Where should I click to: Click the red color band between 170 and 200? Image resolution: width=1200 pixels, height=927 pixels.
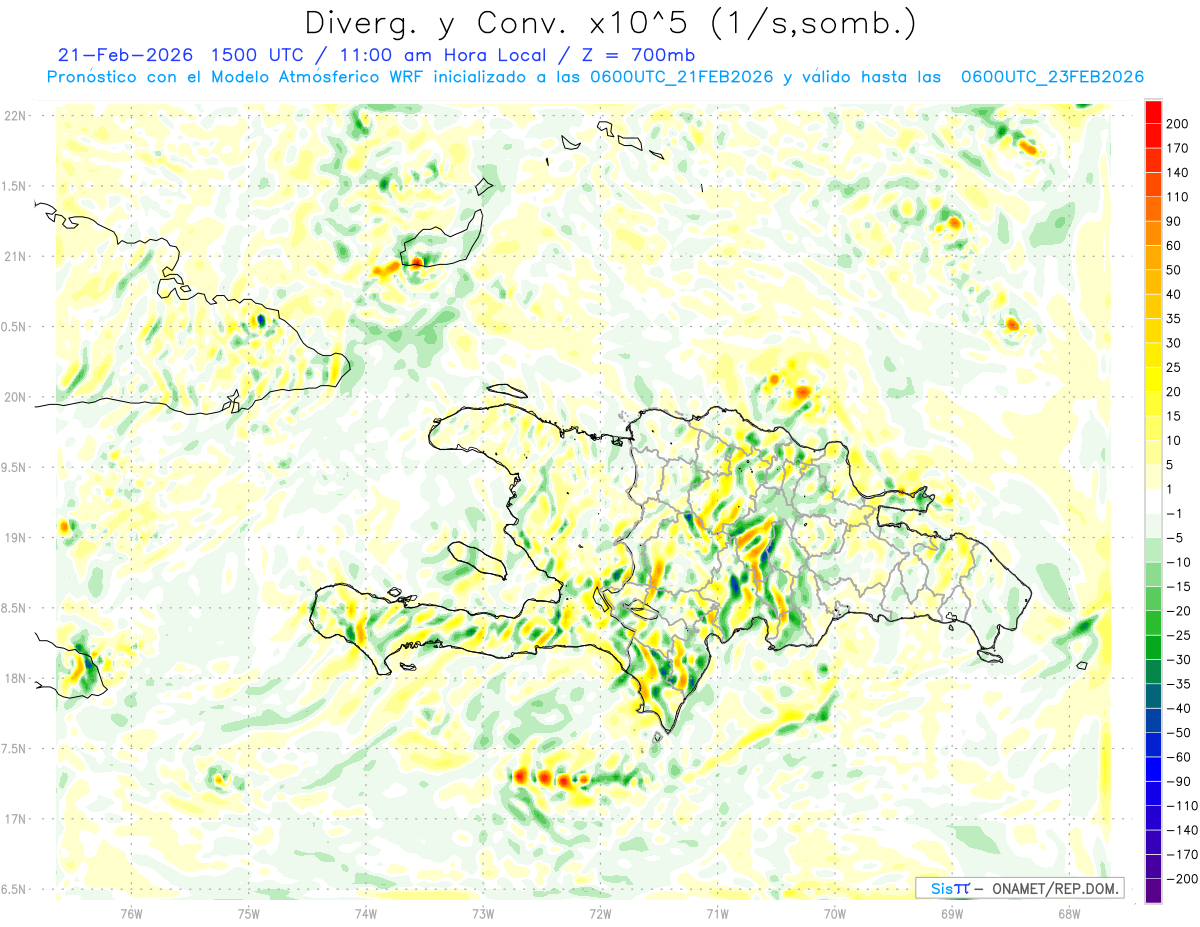pos(1153,136)
